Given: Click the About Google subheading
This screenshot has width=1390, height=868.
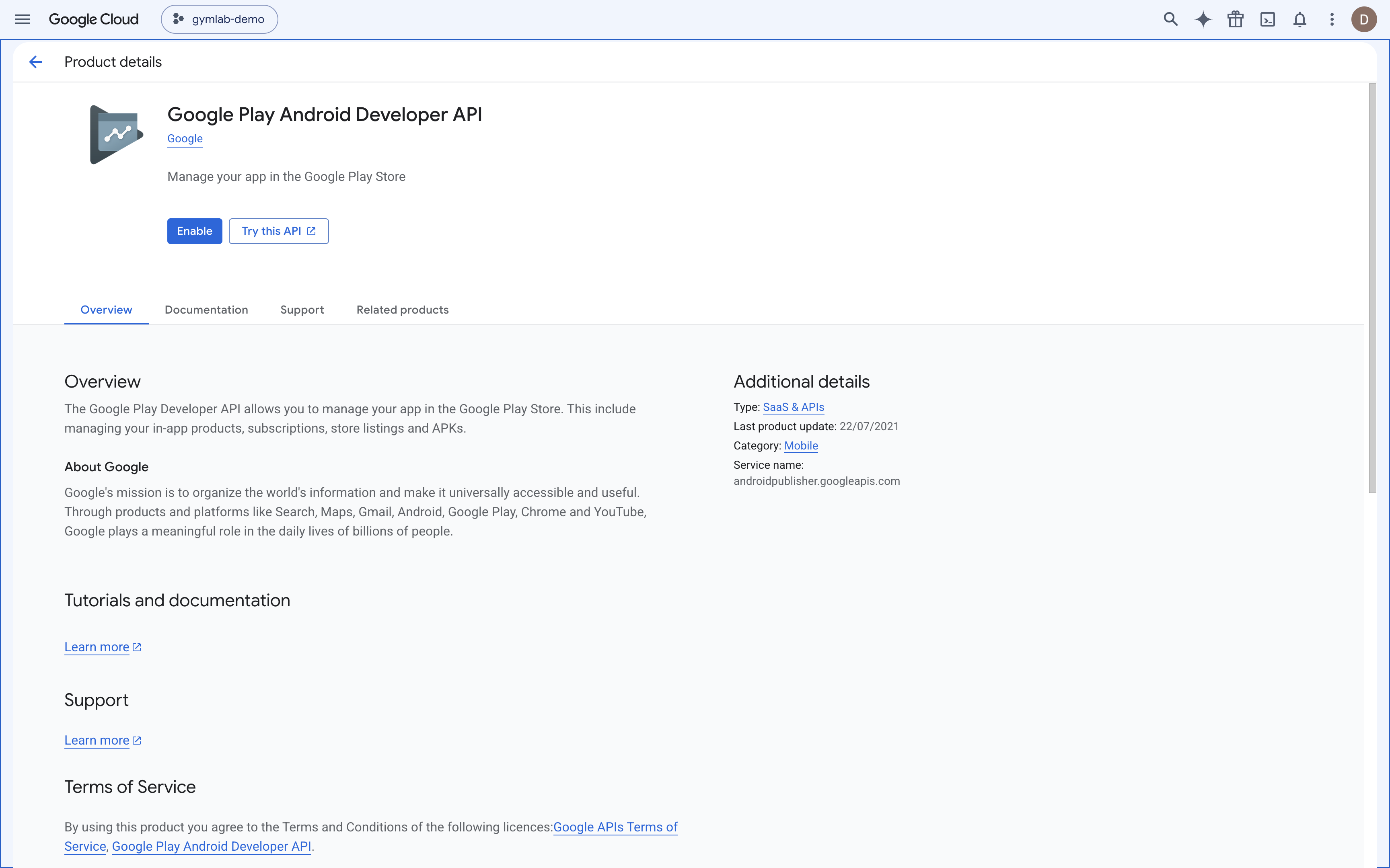Looking at the screenshot, I should coord(106,467).
